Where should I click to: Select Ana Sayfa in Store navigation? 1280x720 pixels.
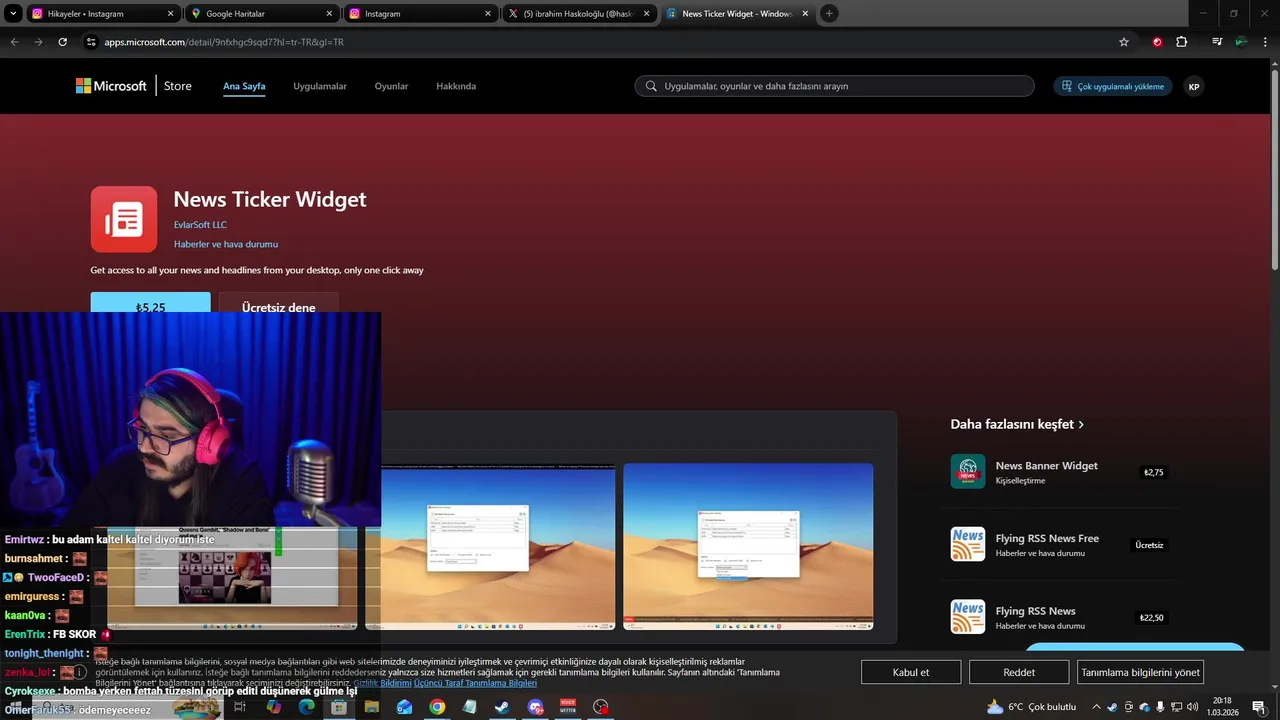tap(244, 86)
